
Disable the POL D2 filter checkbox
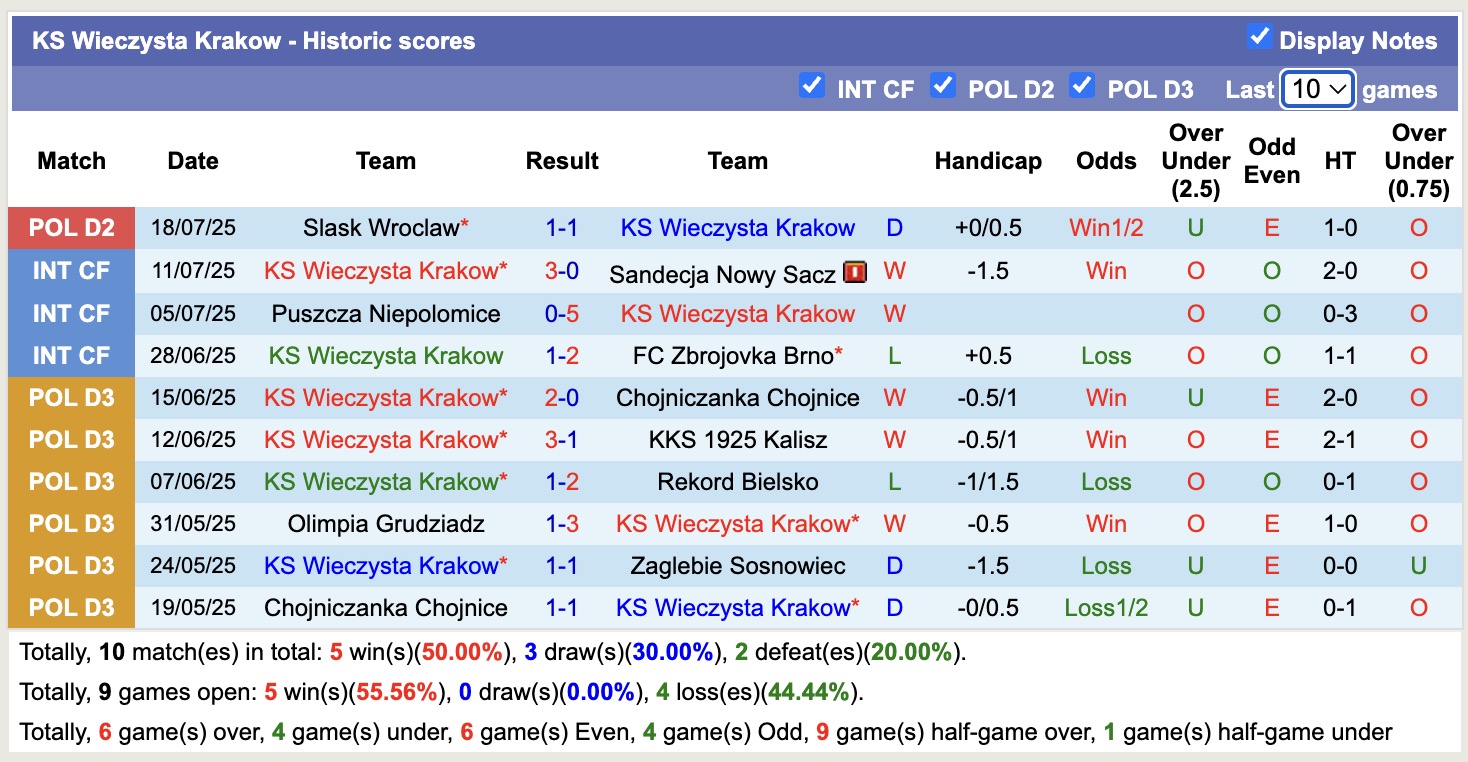942,87
